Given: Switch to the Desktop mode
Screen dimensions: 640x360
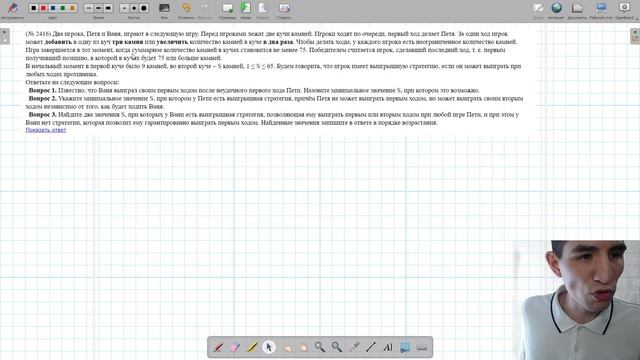Looking at the screenshot, I should click(x=601, y=8).
